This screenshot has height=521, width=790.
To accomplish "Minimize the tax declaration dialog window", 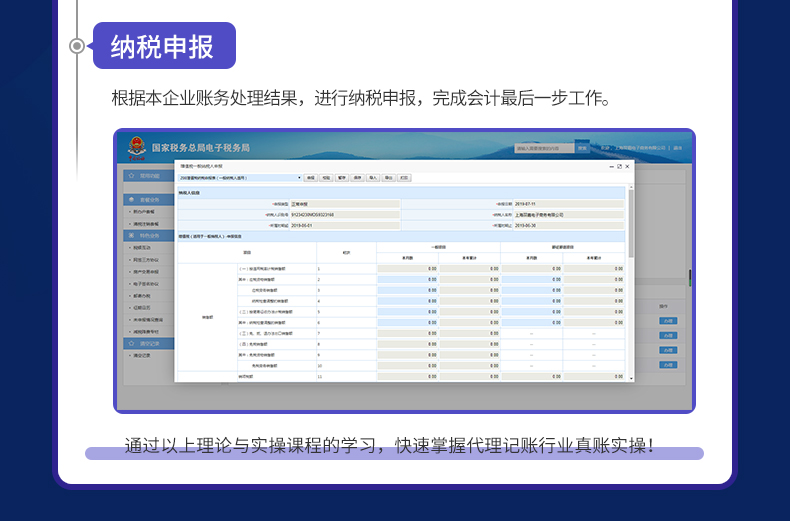I will pyautogui.click(x=610, y=166).
